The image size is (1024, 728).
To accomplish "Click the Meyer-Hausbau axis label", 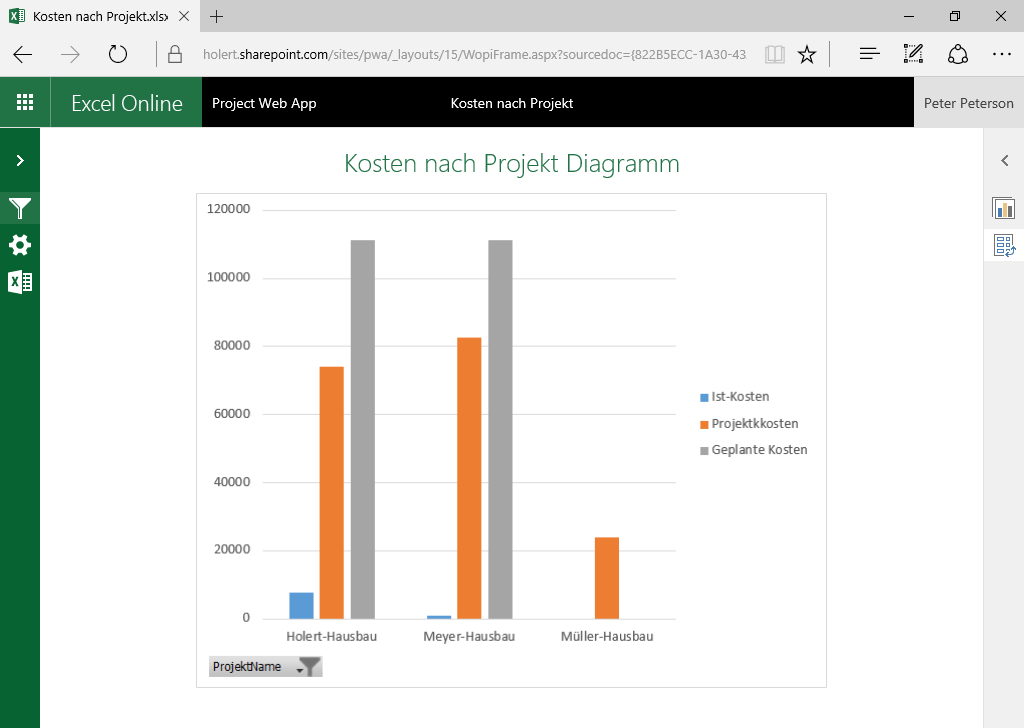I will point(469,637).
